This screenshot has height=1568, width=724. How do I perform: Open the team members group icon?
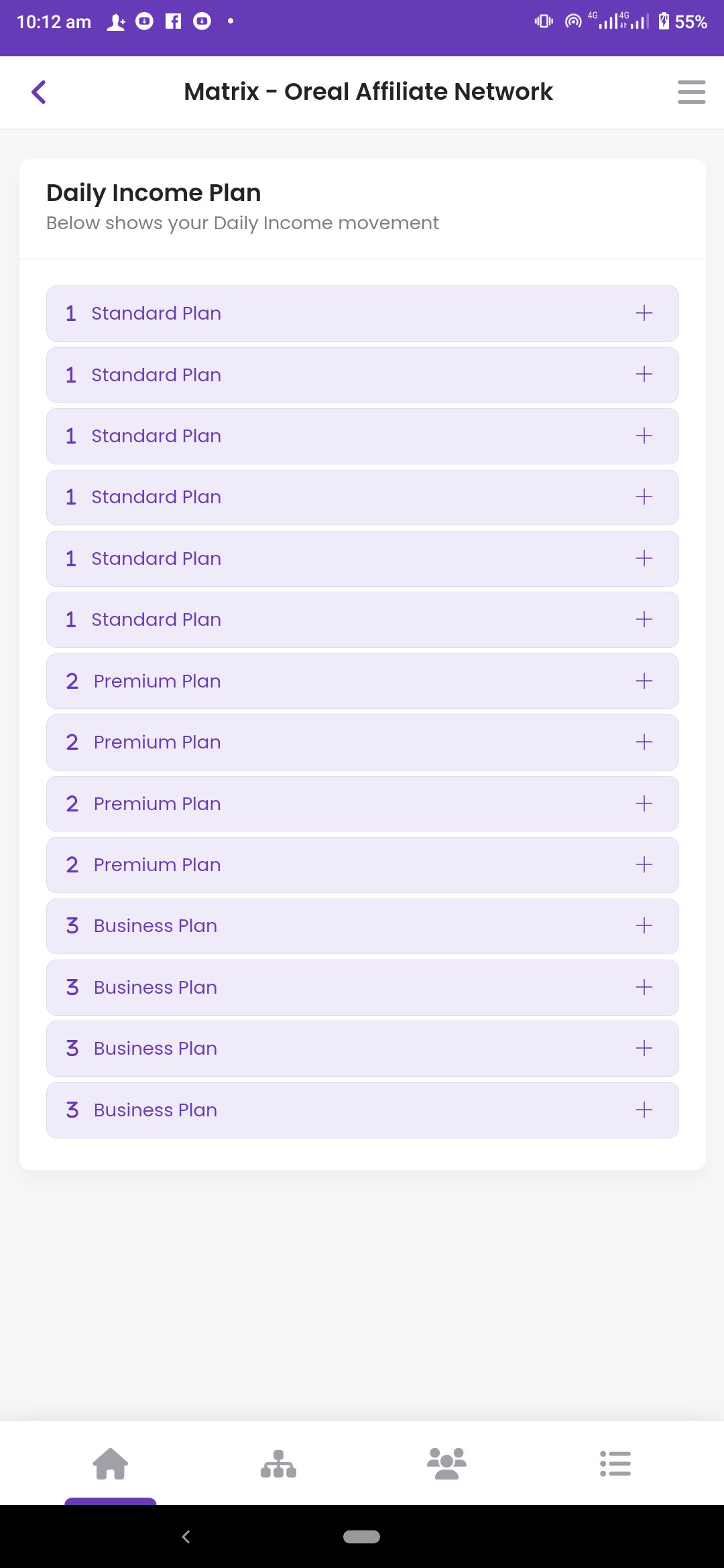(446, 1463)
